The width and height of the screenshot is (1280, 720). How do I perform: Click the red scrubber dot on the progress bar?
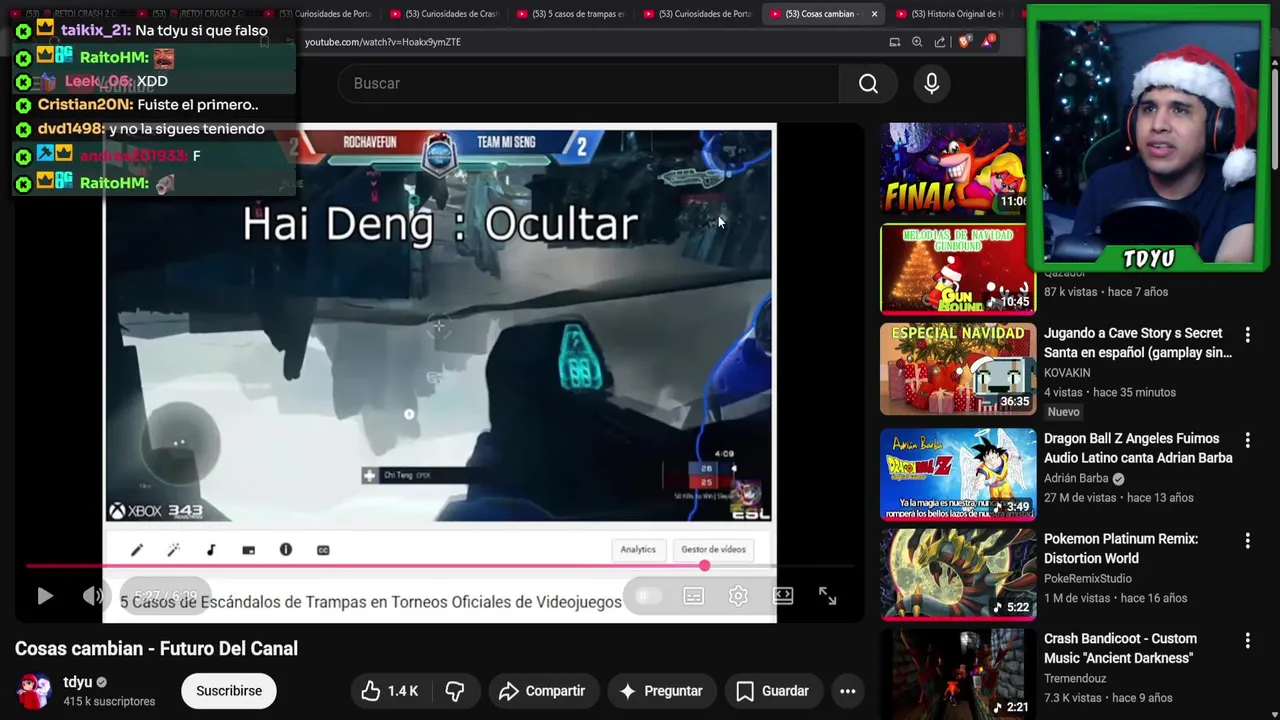[x=704, y=566]
